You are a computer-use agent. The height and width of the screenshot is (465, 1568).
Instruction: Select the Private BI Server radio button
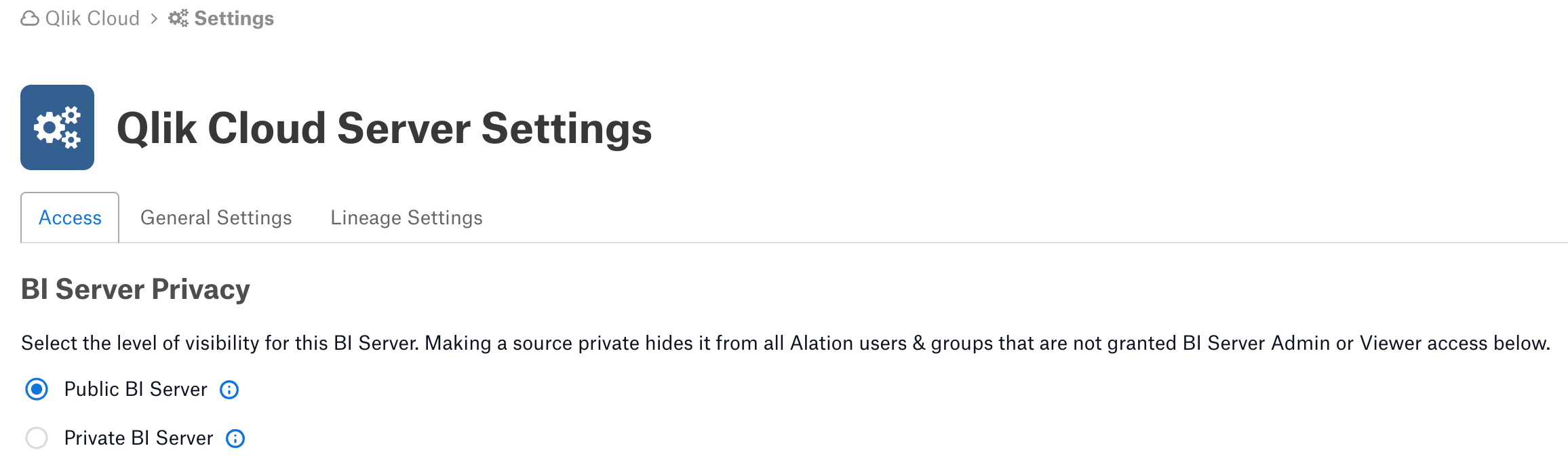click(x=37, y=438)
